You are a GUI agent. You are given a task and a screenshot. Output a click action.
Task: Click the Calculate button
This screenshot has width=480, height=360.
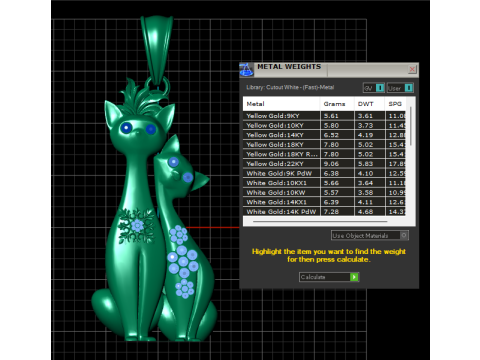[x=329, y=277]
